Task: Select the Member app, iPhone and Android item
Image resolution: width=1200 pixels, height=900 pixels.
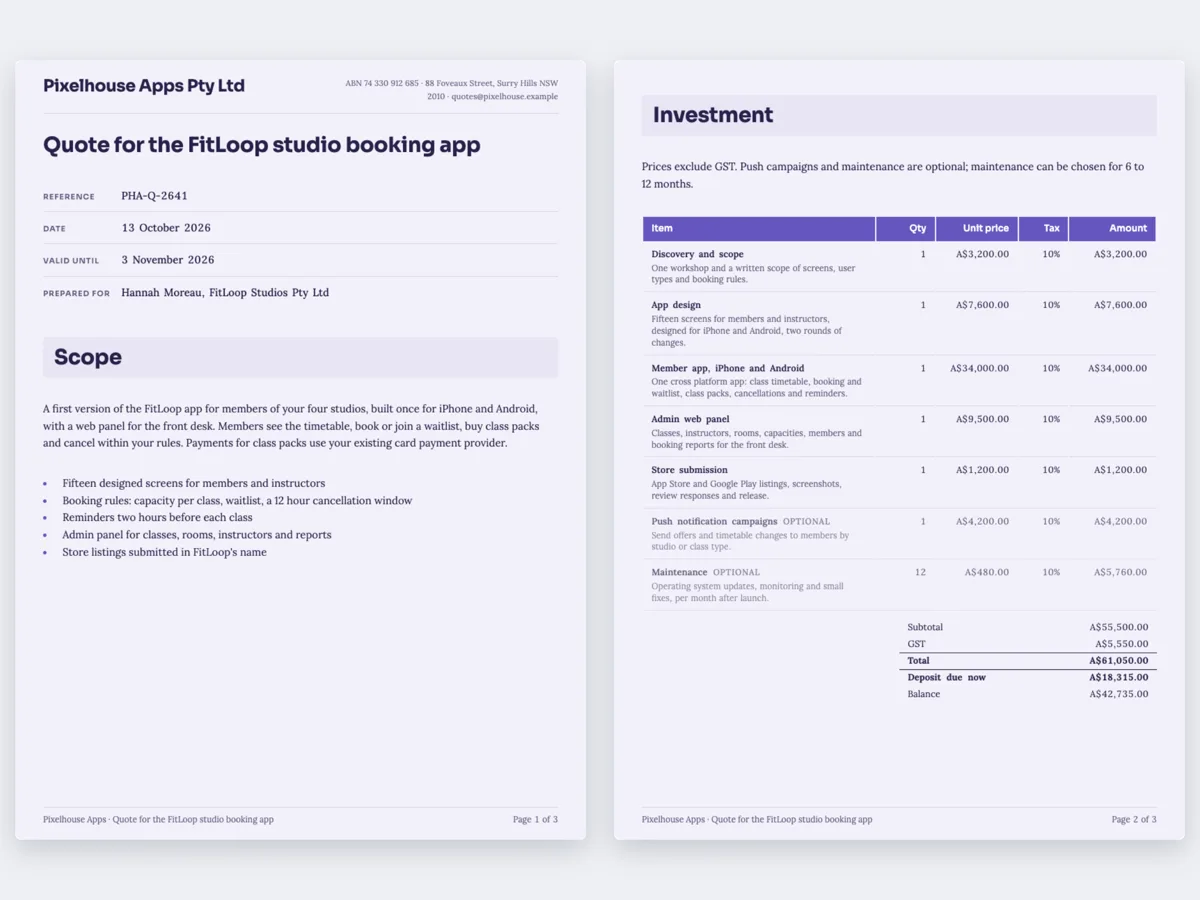Action: coord(728,368)
